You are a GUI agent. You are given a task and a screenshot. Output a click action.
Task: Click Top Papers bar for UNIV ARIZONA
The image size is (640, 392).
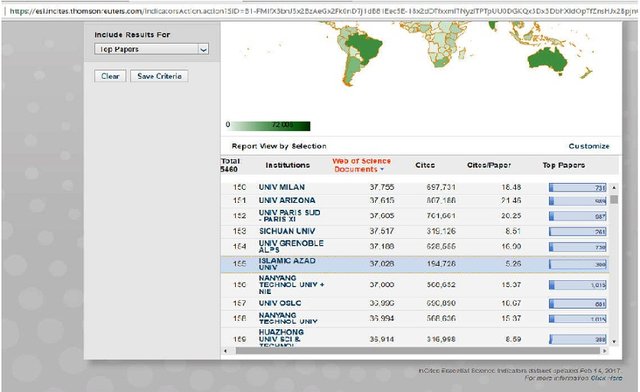578,200
